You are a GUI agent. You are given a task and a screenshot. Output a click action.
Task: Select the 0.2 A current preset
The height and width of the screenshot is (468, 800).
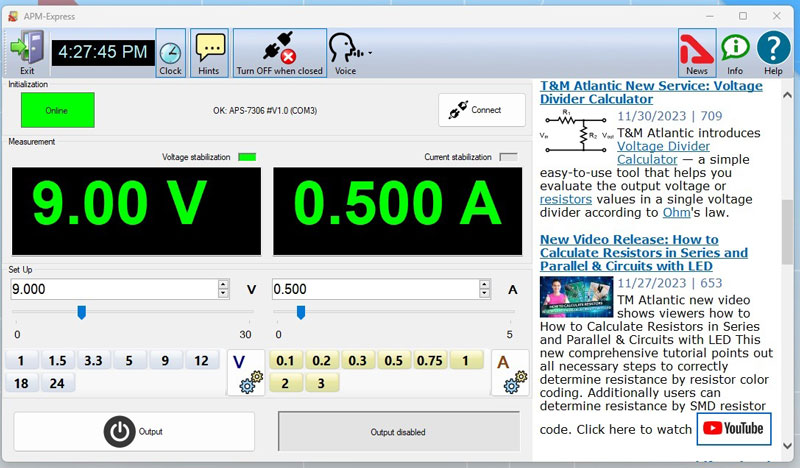(321, 360)
